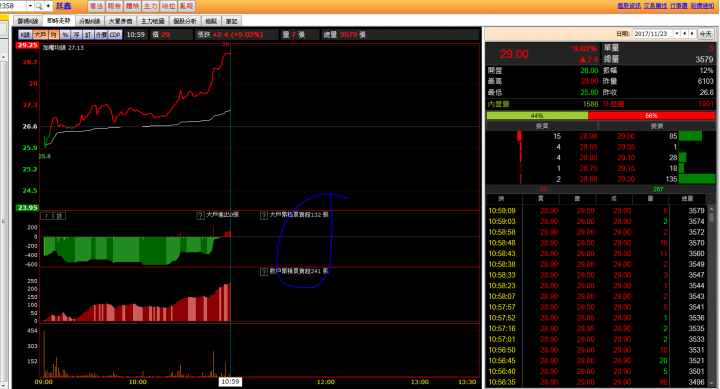Toggle the 大戶 chart option

click(x=40, y=35)
